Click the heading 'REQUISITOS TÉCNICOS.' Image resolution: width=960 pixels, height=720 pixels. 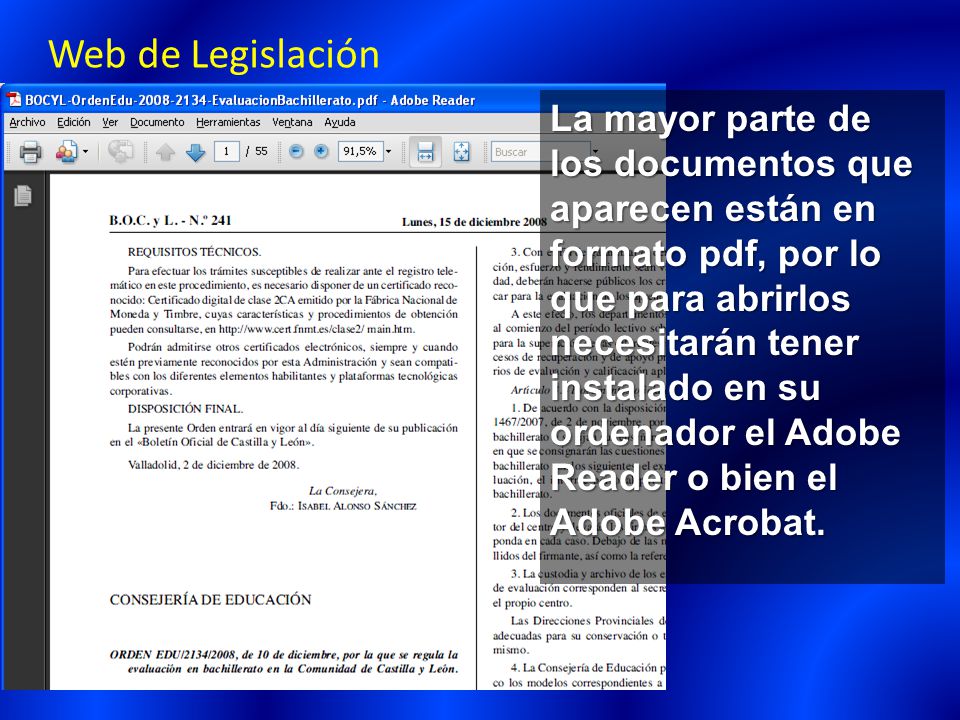point(194,252)
